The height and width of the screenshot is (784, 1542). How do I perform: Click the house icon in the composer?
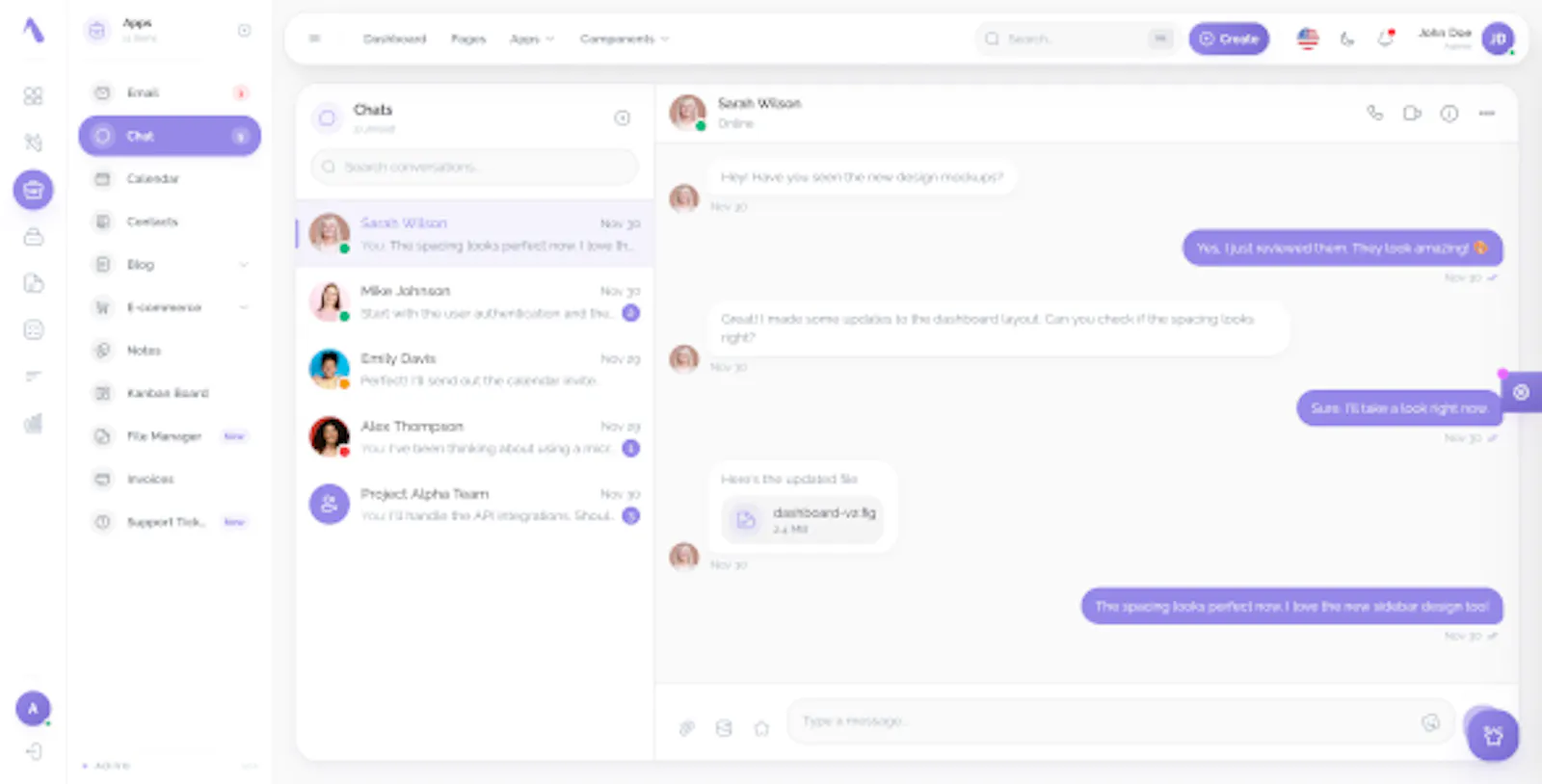pyautogui.click(x=761, y=728)
